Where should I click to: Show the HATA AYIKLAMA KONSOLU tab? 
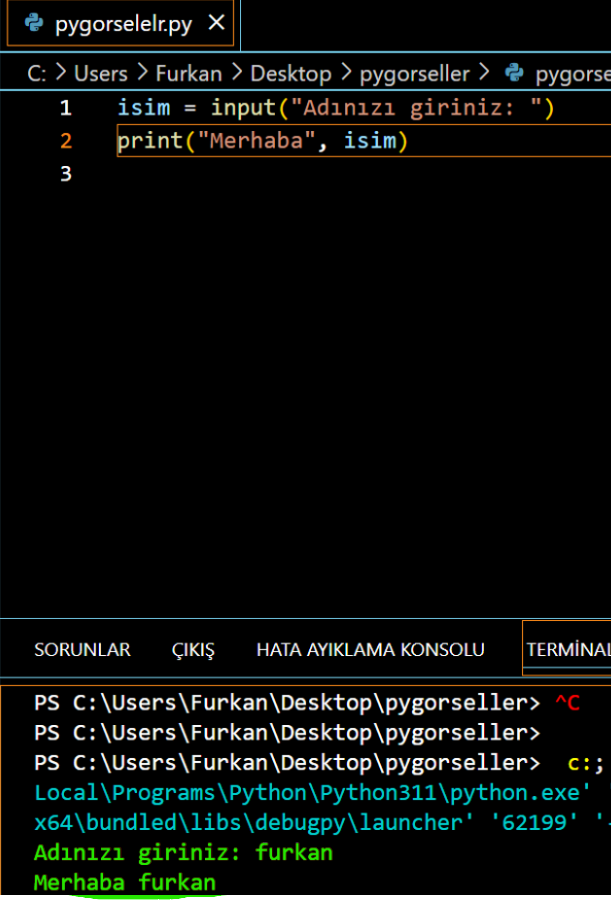point(370,650)
